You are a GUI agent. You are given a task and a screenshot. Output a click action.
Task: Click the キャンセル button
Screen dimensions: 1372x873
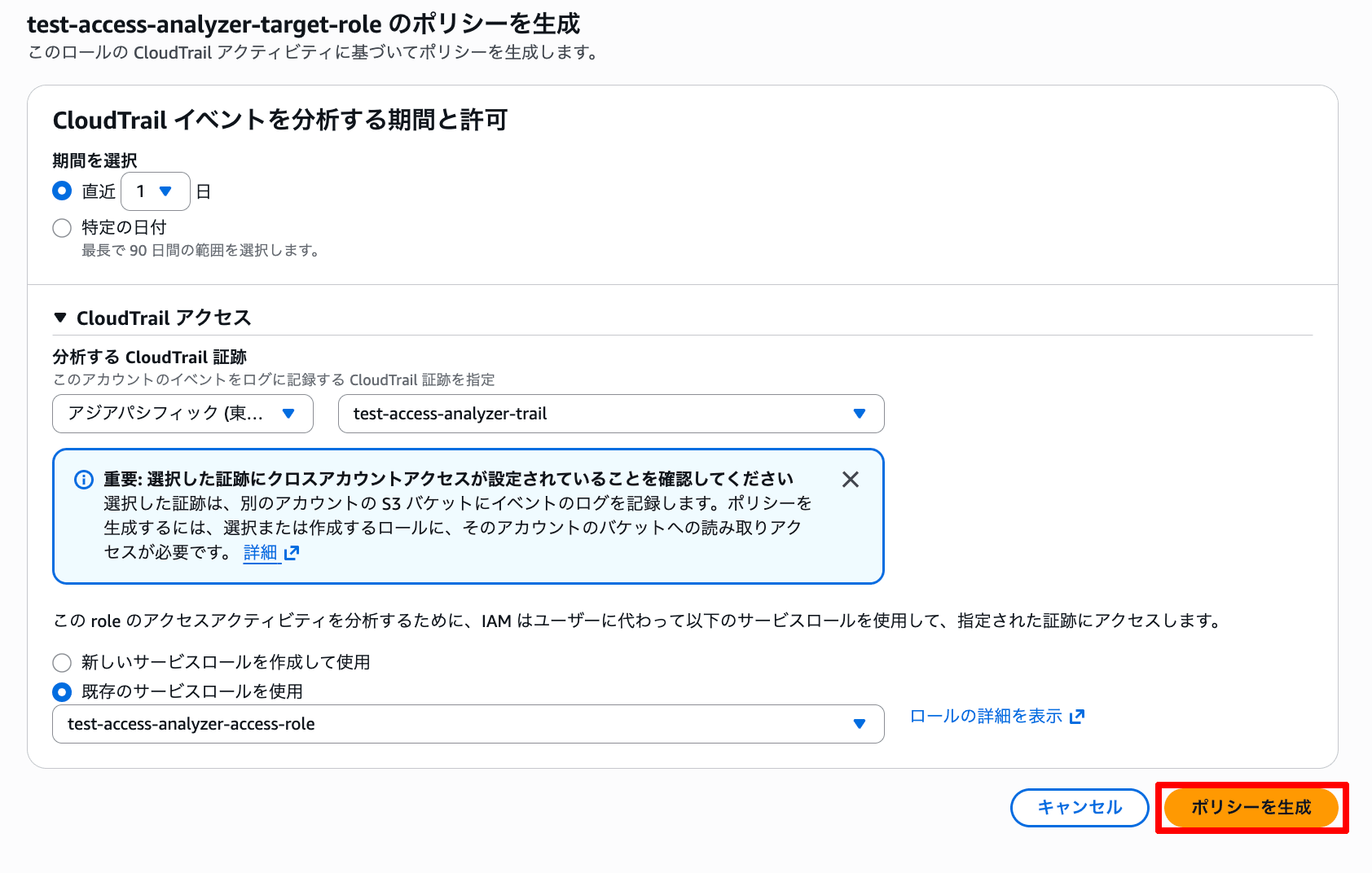[1080, 808]
